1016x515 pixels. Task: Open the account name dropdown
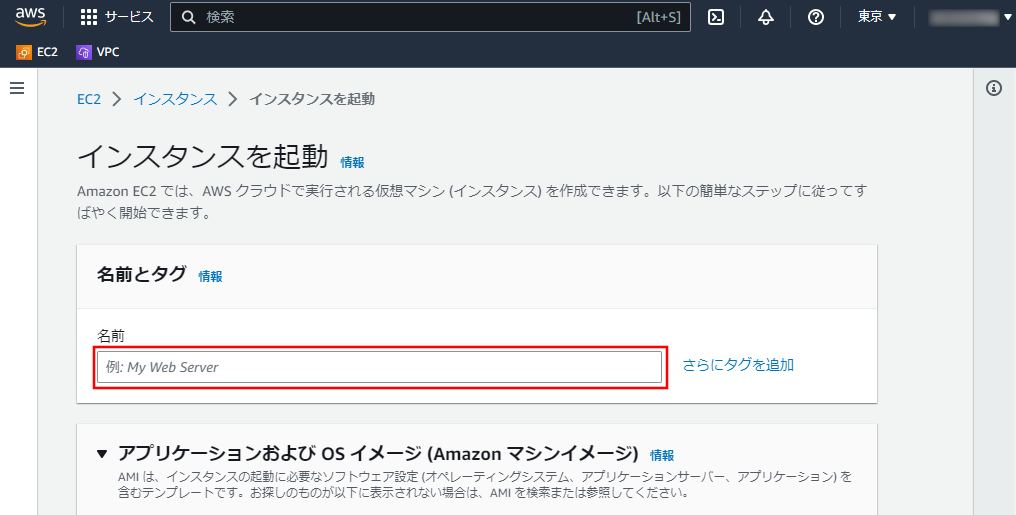[971, 17]
